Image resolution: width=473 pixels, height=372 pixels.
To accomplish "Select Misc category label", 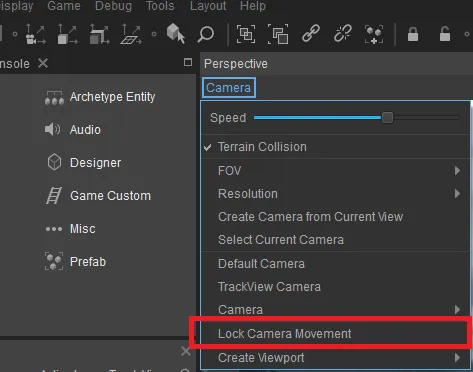I will pos(83,229).
